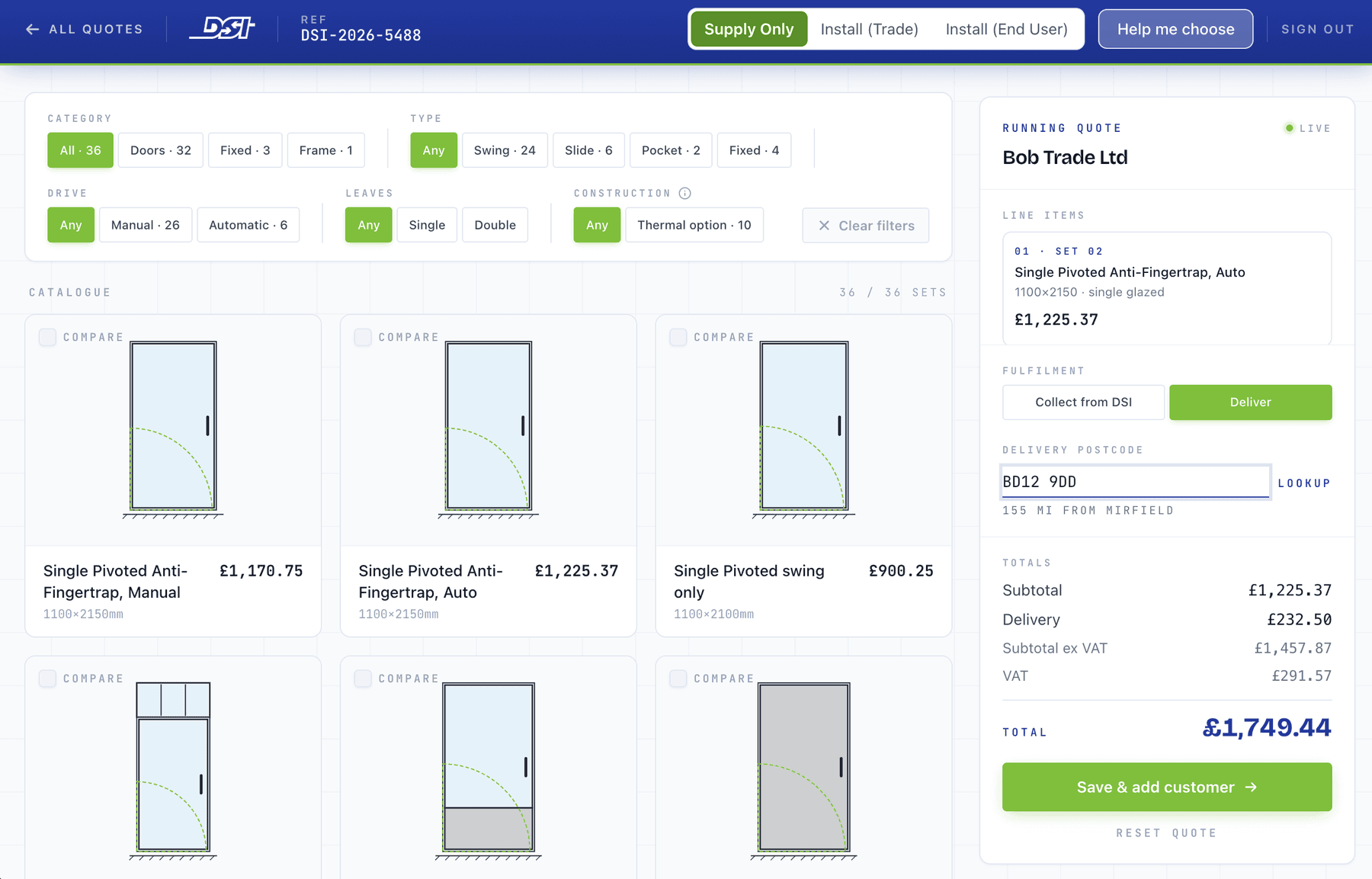Select Collect from DSI fulfilment
The image size is (1372, 879).
tap(1083, 402)
